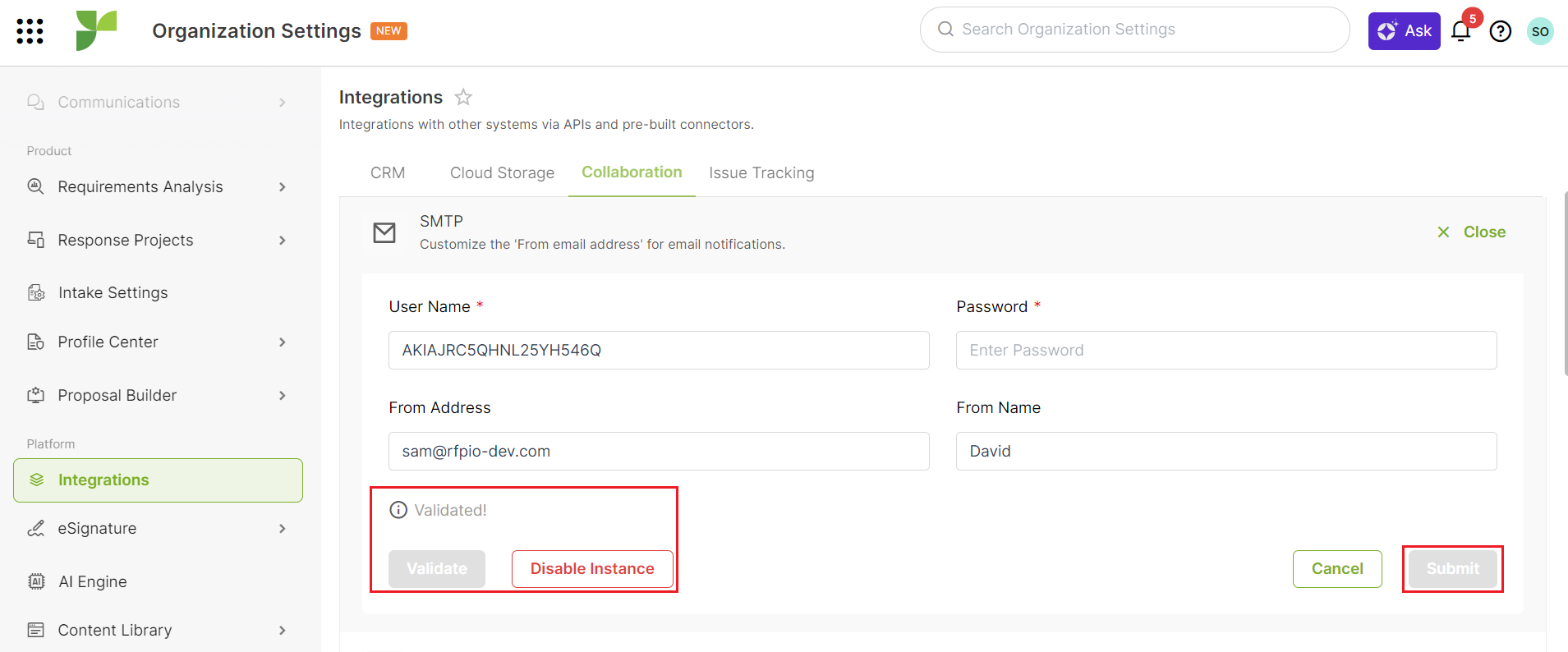Close the SMTP configuration panel
Image resolution: width=1568 pixels, height=652 pixels.
(x=1472, y=232)
